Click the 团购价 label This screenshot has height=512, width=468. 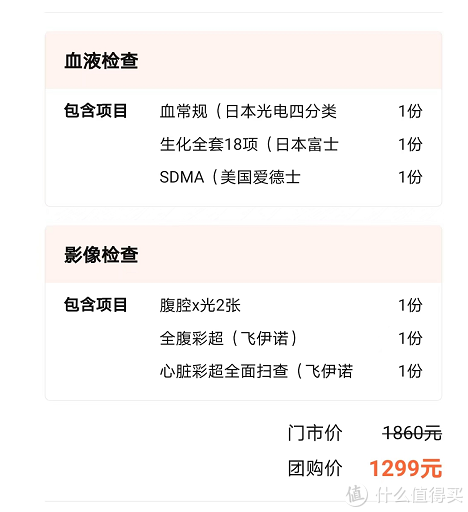point(315,468)
